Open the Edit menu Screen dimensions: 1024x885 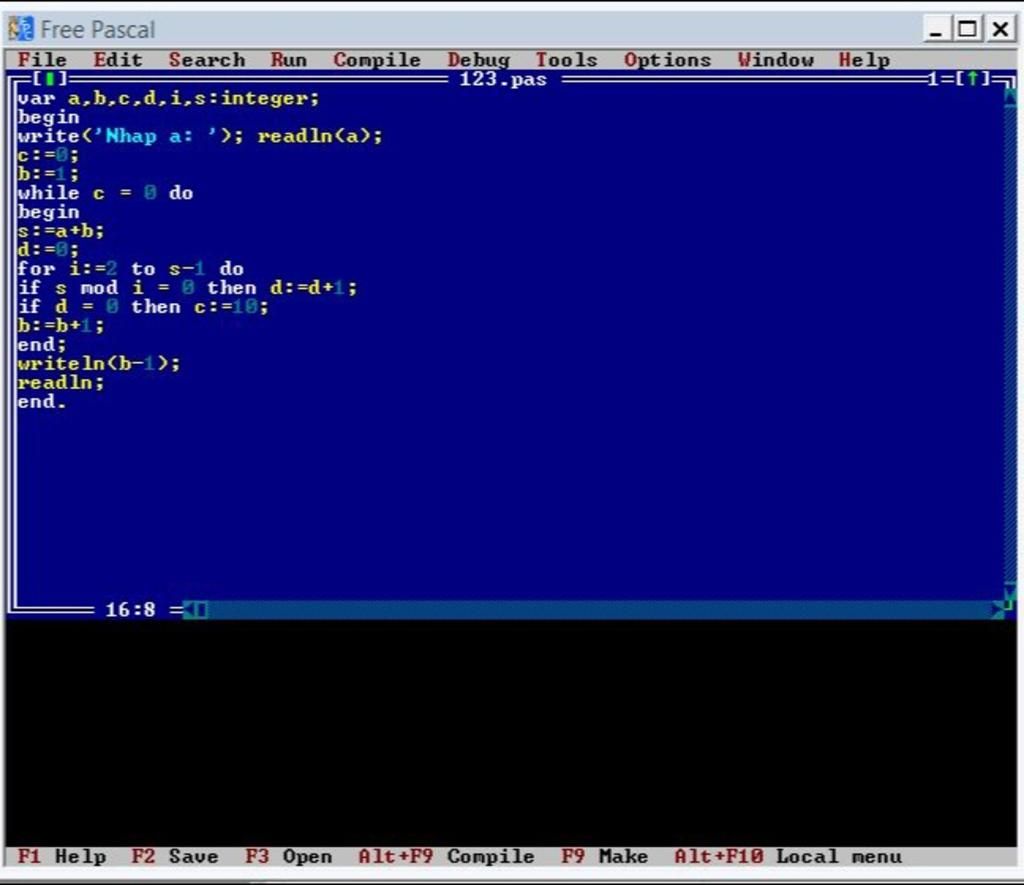coord(118,59)
